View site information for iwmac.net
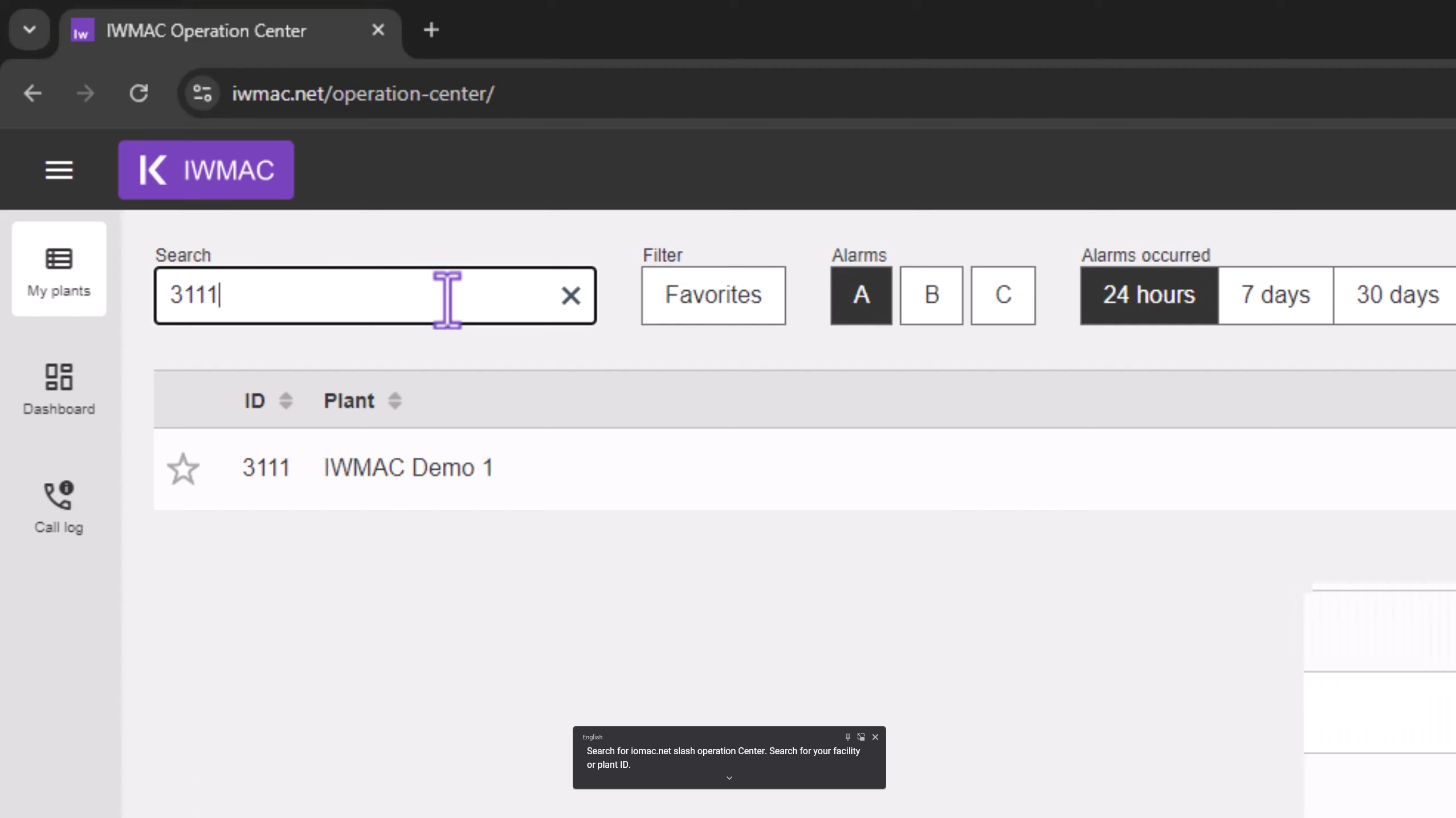 [202, 93]
